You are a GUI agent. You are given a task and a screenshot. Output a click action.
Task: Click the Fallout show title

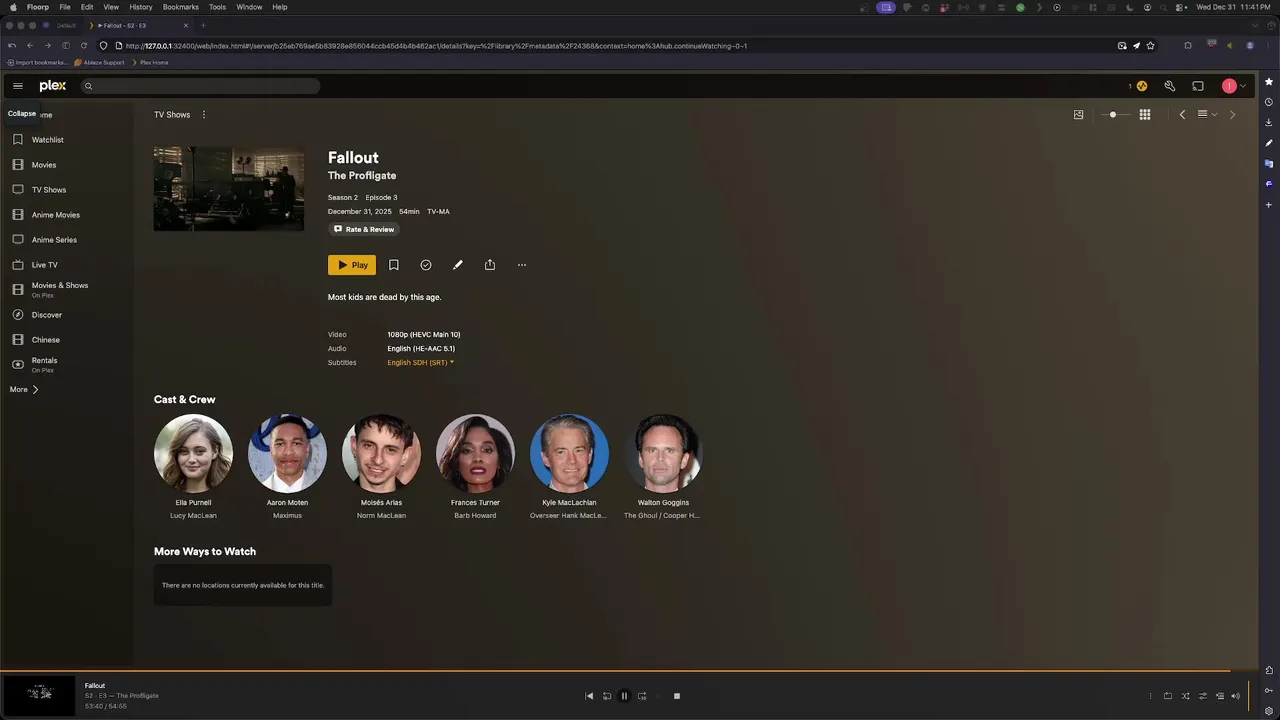(353, 158)
